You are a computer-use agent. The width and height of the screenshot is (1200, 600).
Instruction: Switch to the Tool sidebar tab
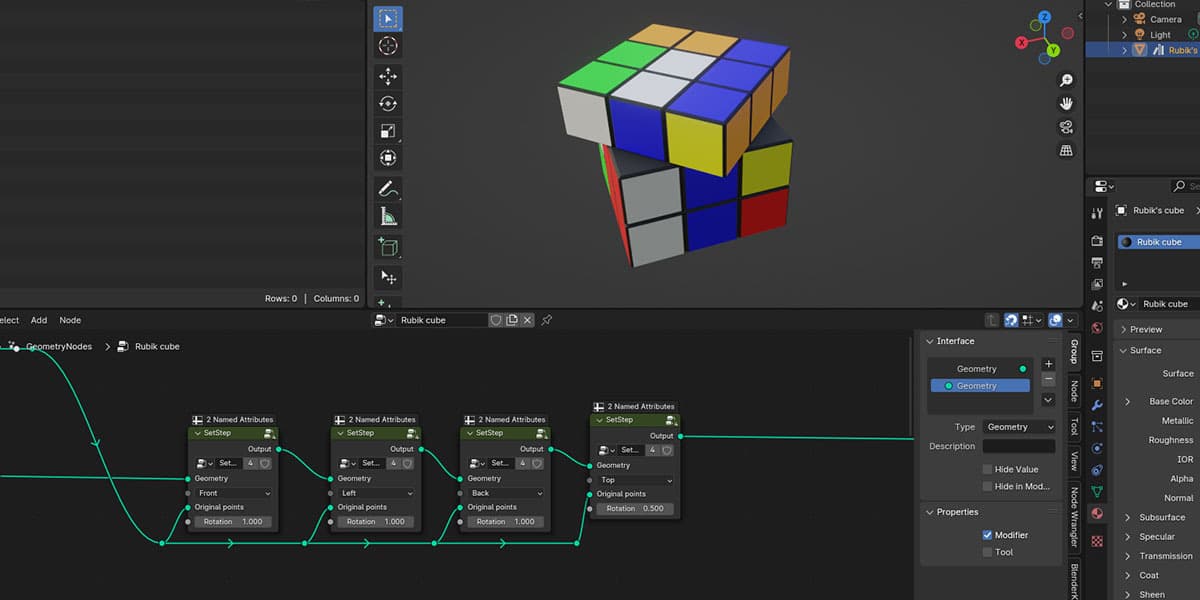1075,427
